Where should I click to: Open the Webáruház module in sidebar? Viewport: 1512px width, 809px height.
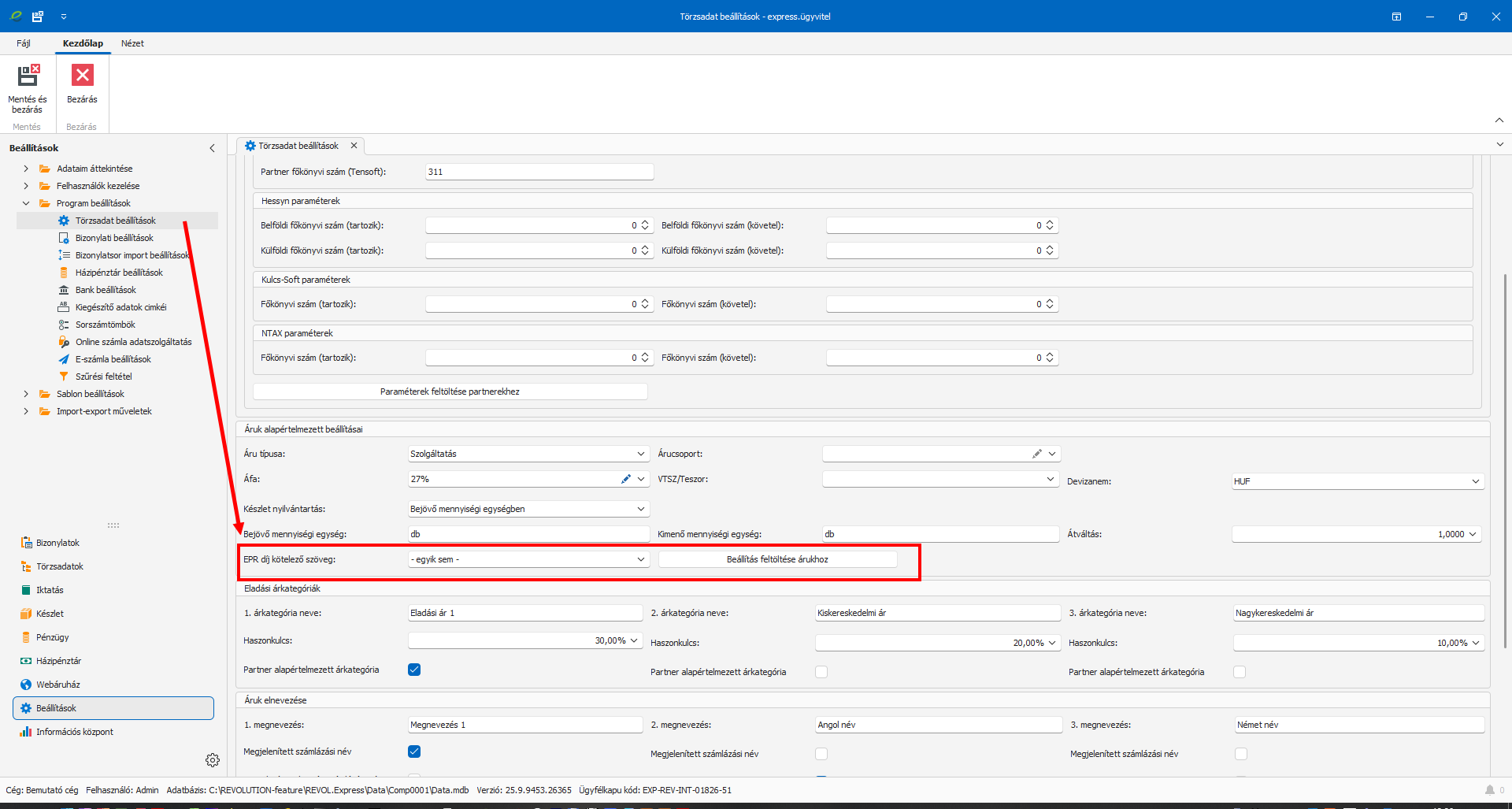[x=57, y=685]
